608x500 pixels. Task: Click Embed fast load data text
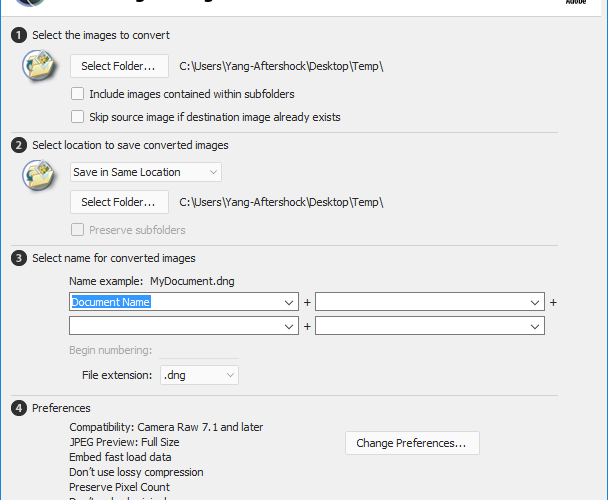coord(120,457)
